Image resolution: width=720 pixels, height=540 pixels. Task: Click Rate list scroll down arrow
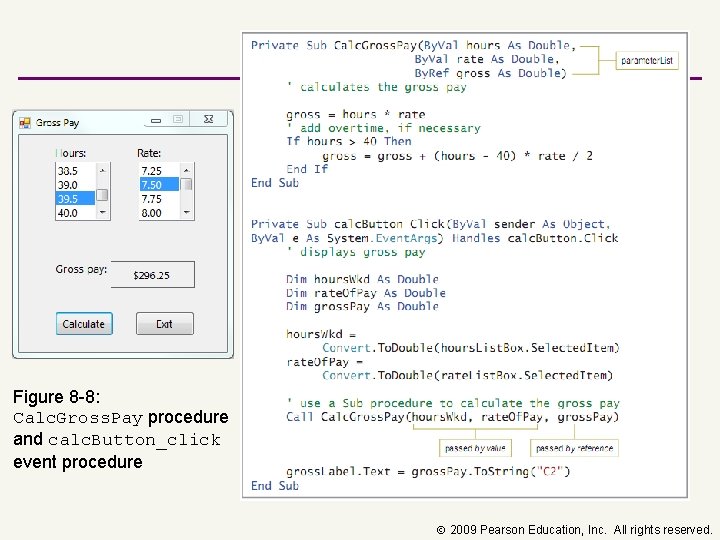186,212
